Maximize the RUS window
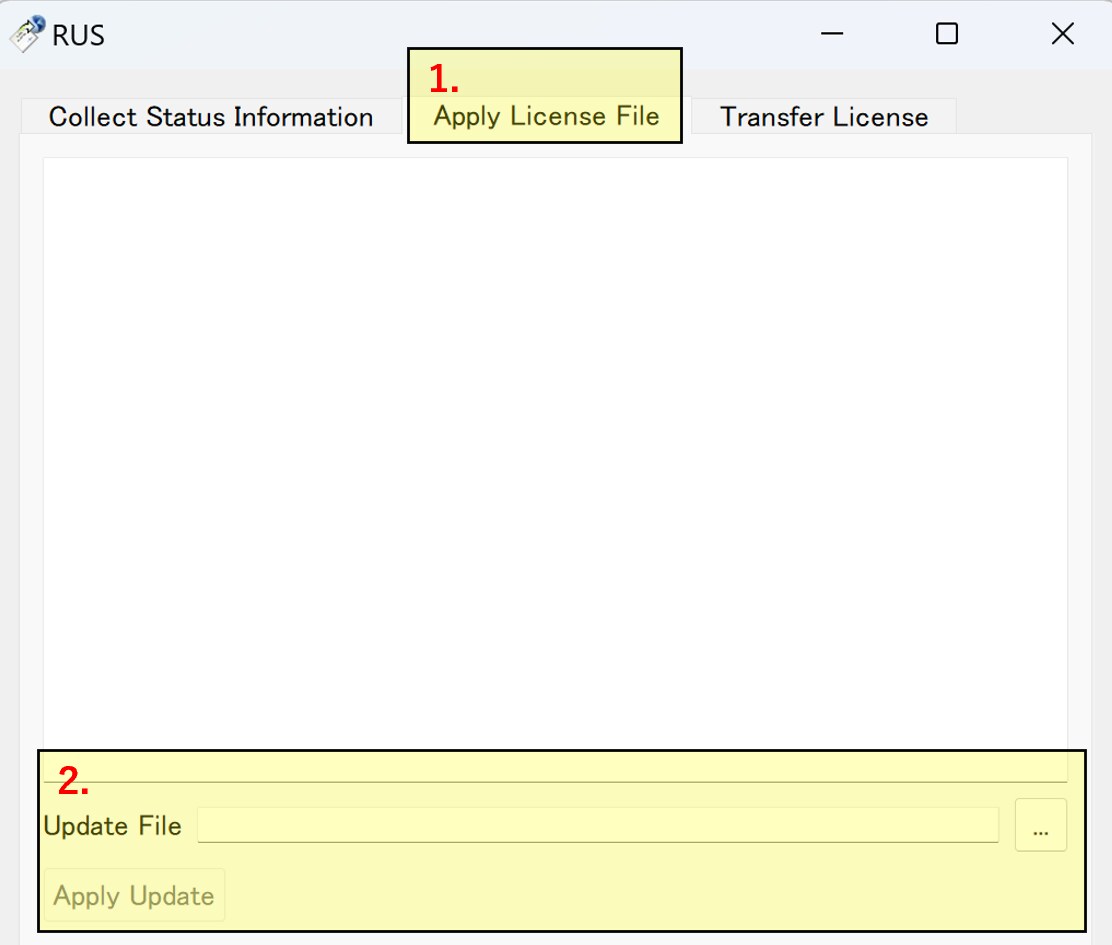Image resolution: width=1112 pixels, height=945 pixels. (x=947, y=33)
